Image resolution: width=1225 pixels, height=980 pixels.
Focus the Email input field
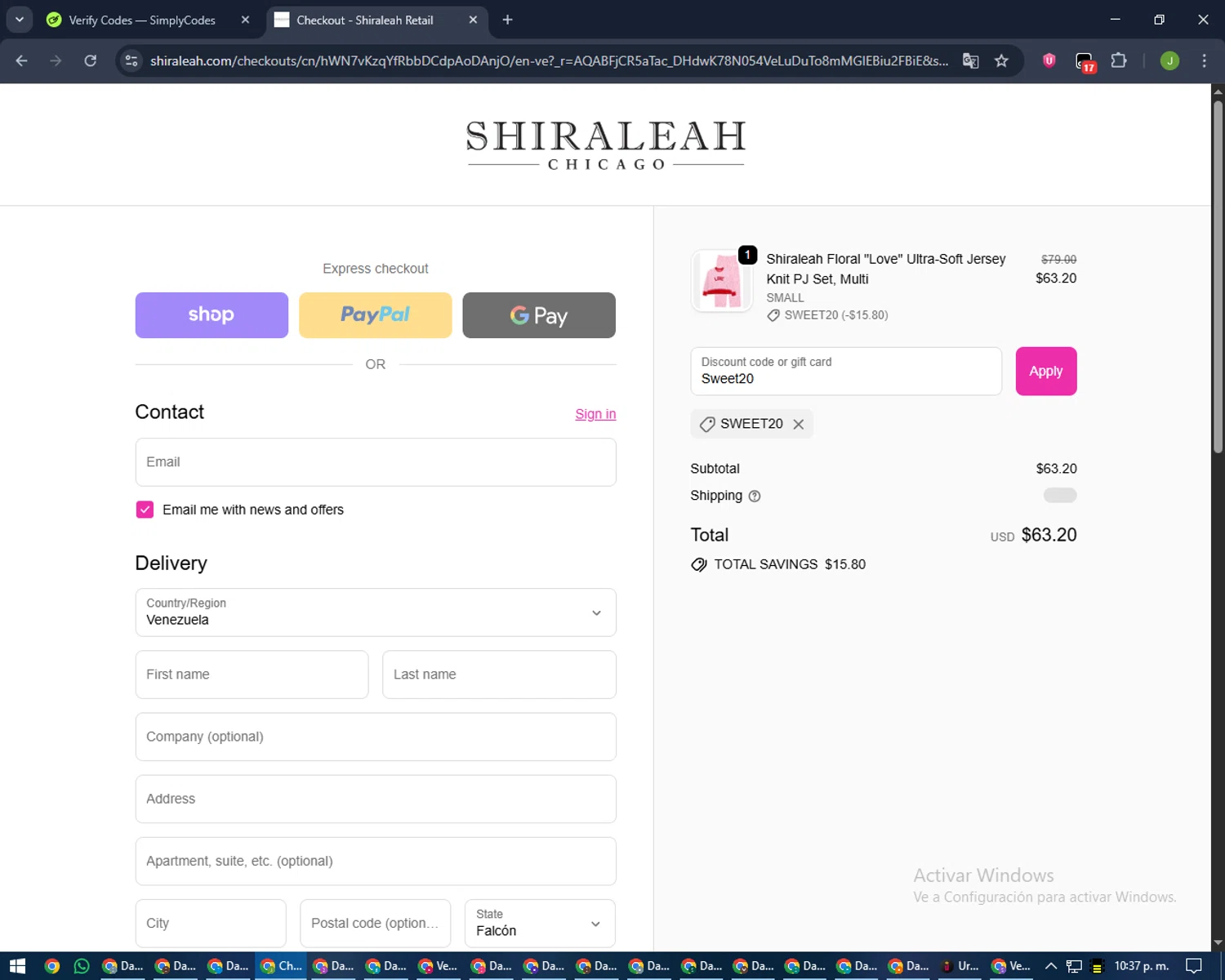pyautogui.click(x=376, y=462)
